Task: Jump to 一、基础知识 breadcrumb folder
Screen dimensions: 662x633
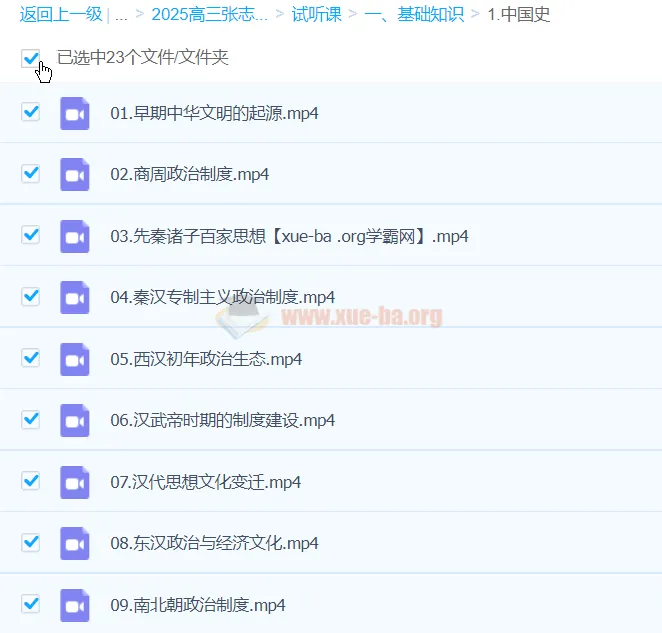Action: [417, 15]
